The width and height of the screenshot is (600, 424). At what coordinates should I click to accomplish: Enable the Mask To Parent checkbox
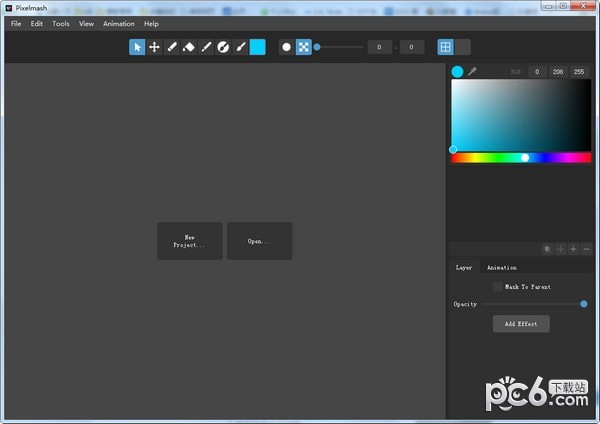coord(497,287)
